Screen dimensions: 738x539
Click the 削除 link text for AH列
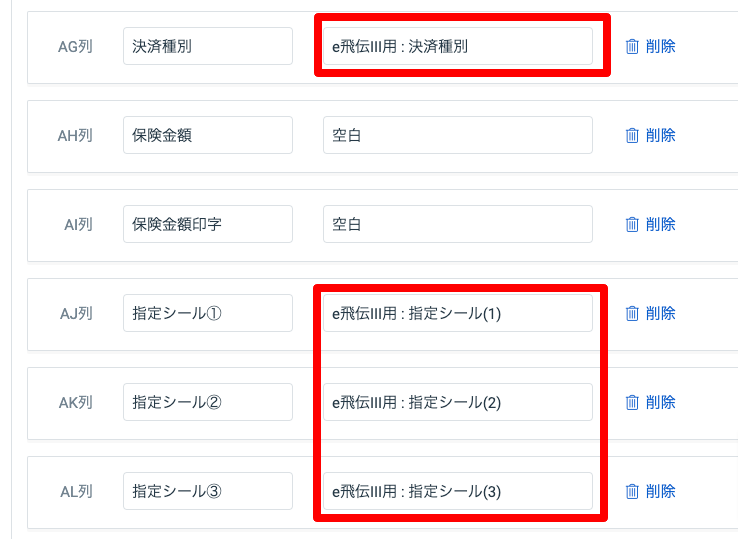(x=660, y=136)
